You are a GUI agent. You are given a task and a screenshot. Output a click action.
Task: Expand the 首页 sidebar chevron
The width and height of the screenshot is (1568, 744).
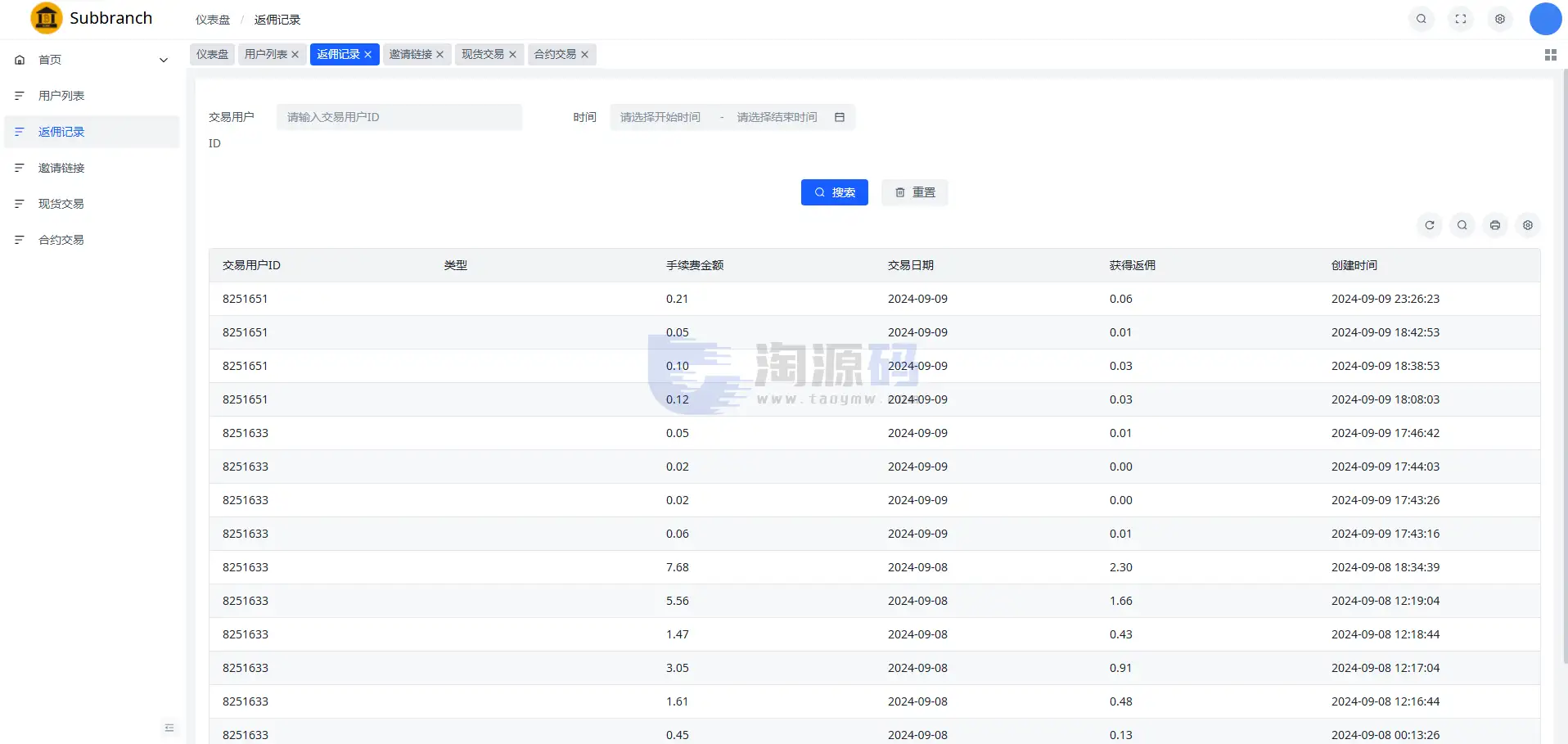tap(164, 60)
